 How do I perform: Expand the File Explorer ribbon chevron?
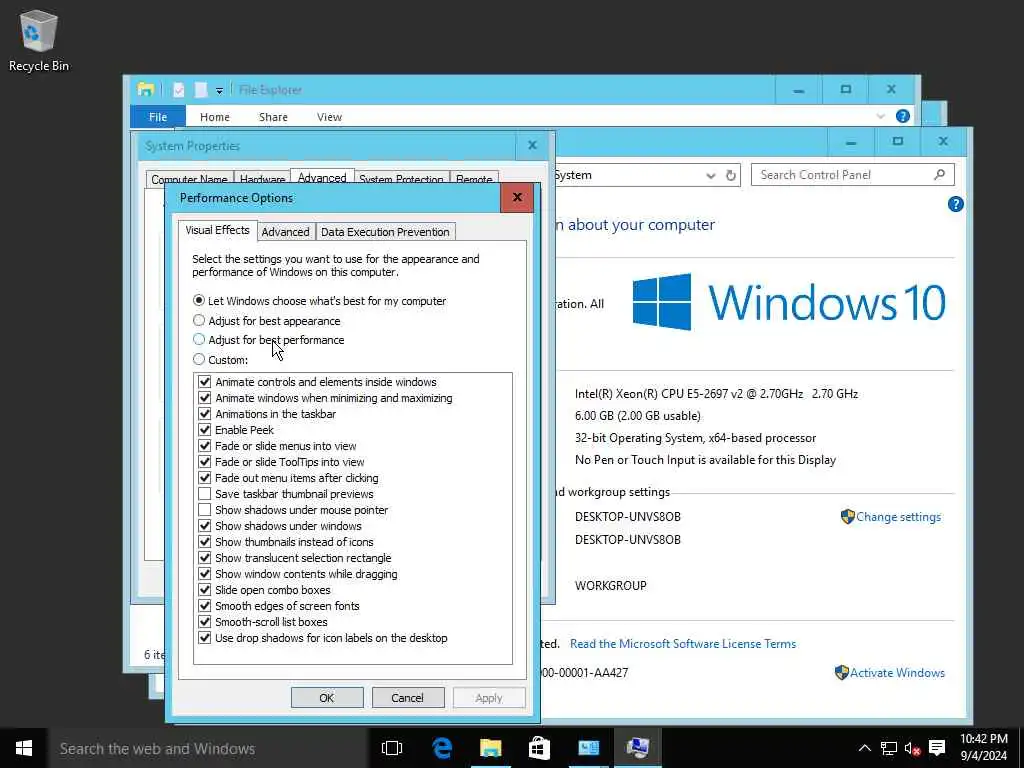pyautogui.click(x=880, y=116)
